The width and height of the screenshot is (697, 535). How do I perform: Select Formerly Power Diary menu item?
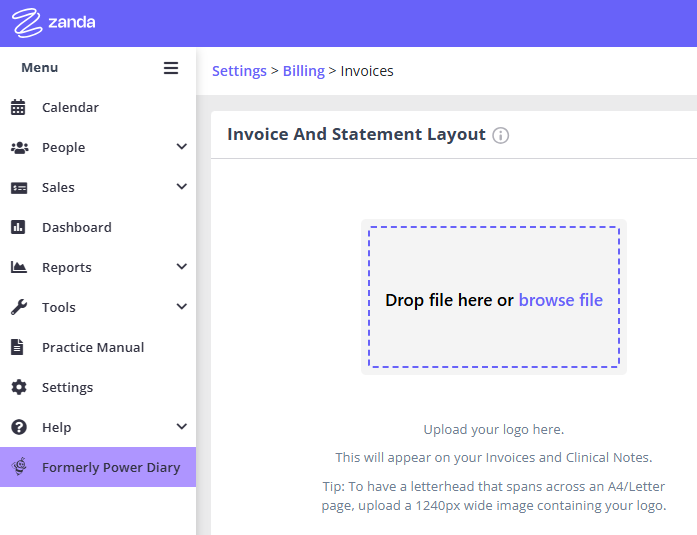[x=98, y=467]
